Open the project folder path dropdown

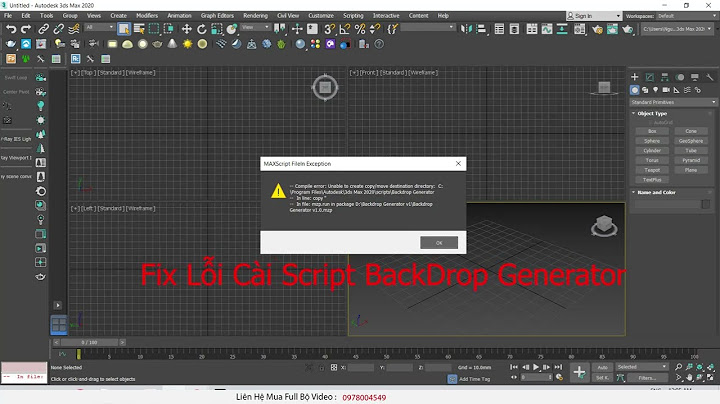pyautogui.click(x=677, y=29)
